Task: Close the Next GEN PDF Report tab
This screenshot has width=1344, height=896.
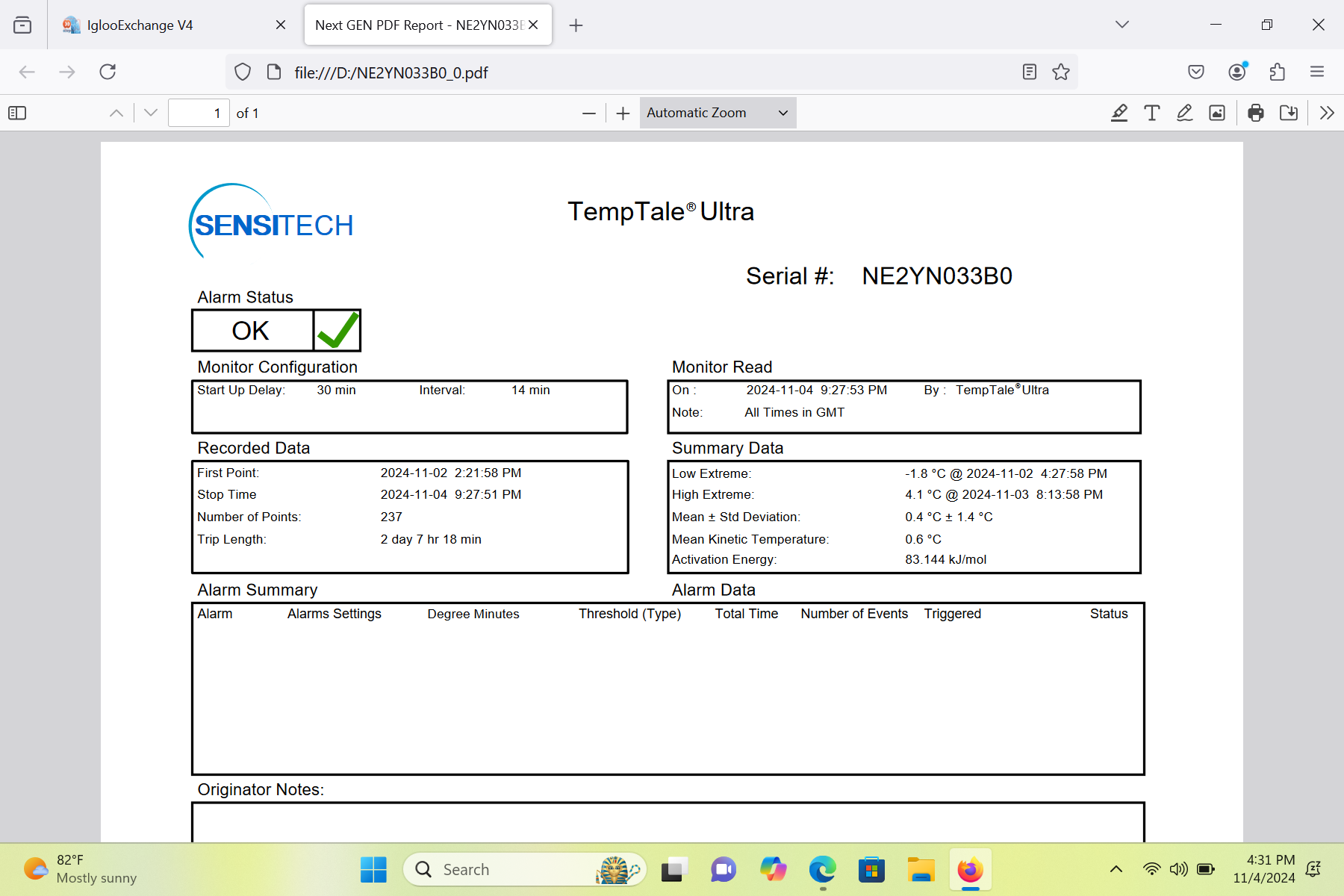Action: coord(533,25)
